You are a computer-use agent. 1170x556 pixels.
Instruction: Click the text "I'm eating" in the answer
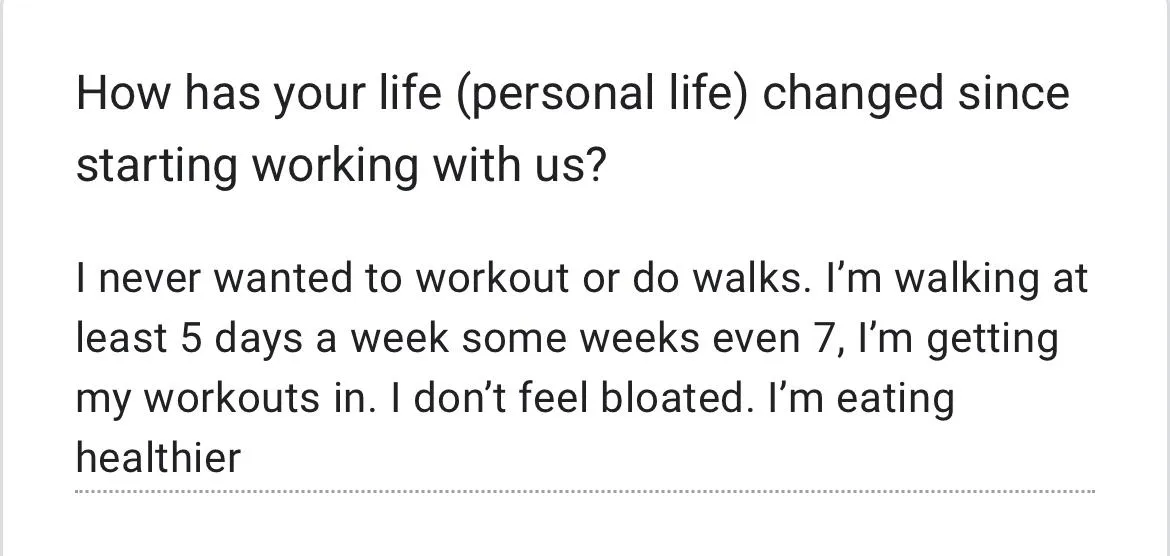(861, 399)
